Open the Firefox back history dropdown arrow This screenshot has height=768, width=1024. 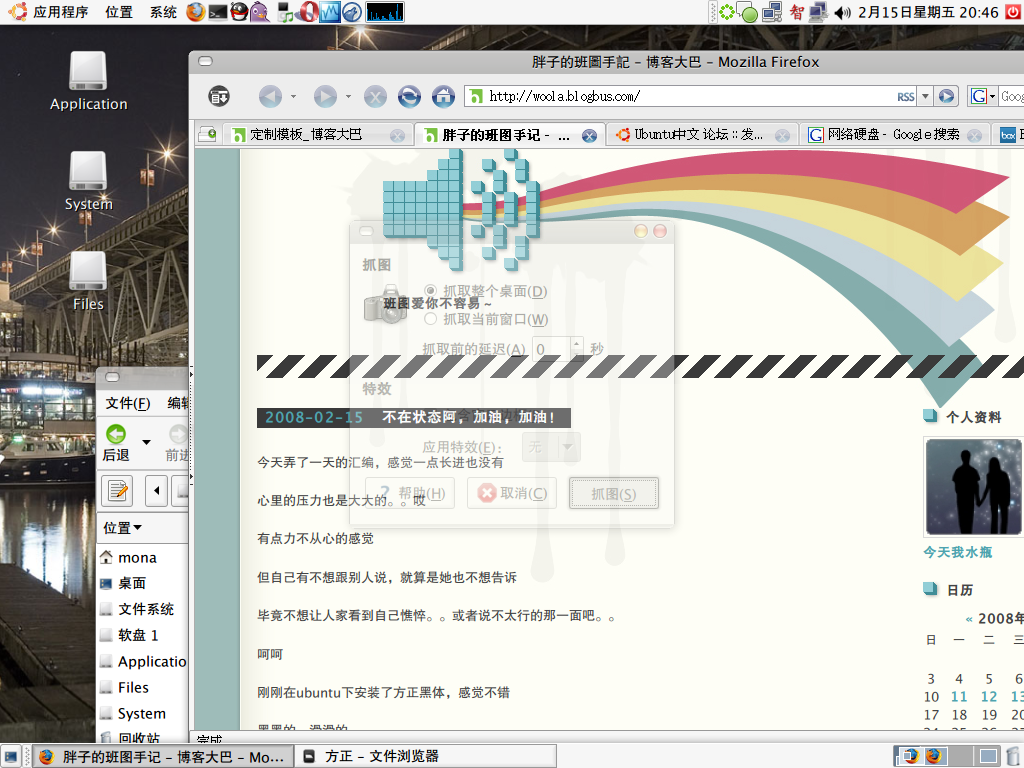(293, 97)
